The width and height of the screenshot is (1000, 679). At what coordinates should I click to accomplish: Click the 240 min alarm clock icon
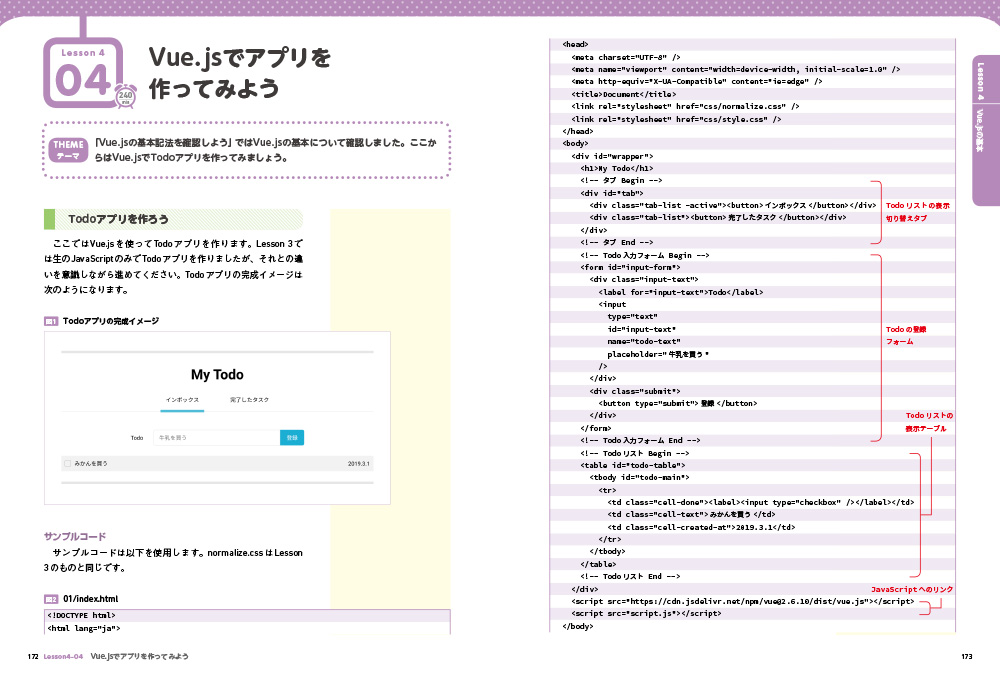[x=126, y=96]
